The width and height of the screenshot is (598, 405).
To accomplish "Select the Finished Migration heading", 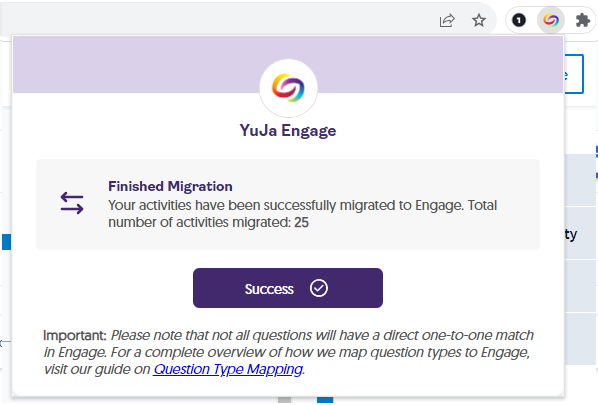I will [170, 186].
